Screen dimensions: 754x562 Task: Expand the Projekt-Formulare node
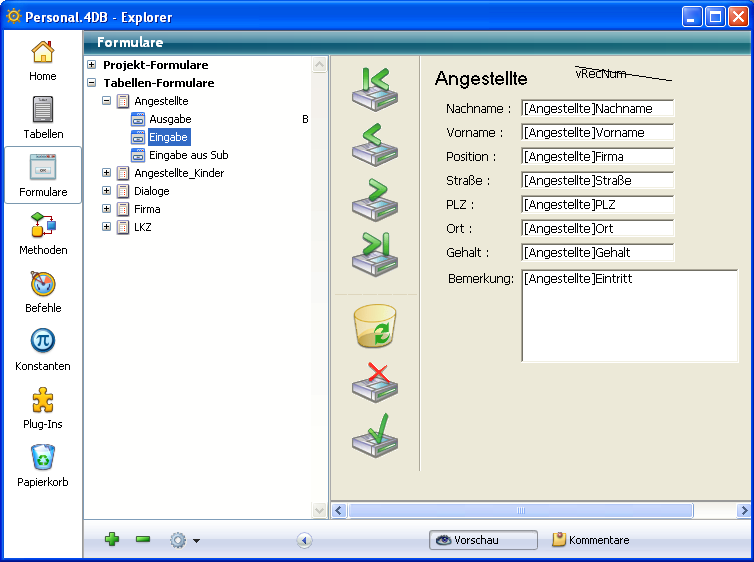click(x=92, y=65)
